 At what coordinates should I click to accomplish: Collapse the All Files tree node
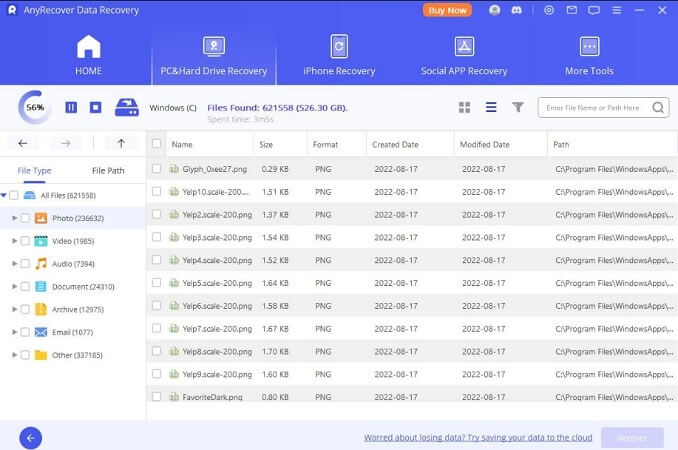pos(4,195)
